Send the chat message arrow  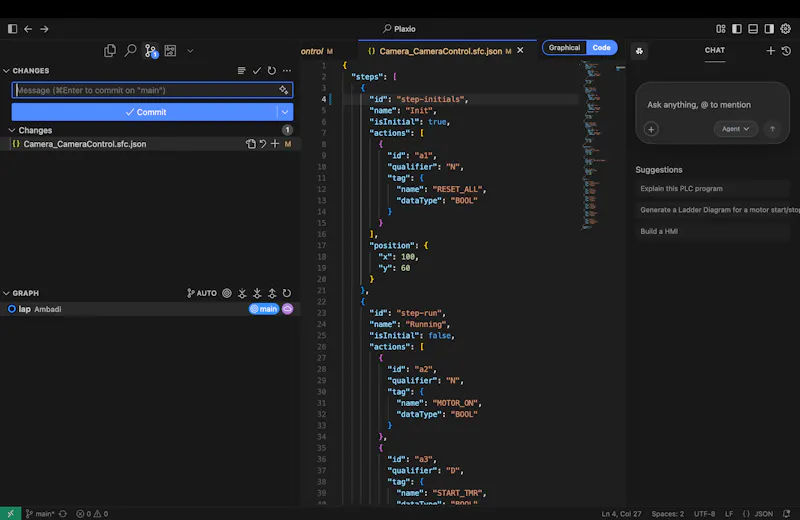772,129
